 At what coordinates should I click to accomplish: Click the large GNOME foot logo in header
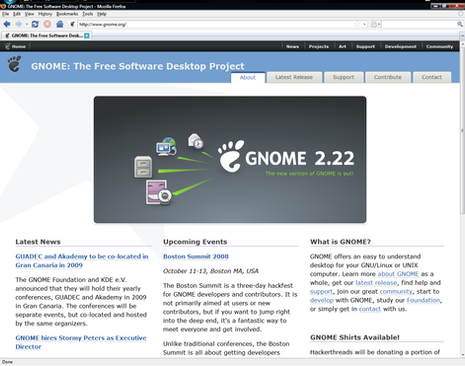[14, 64]
